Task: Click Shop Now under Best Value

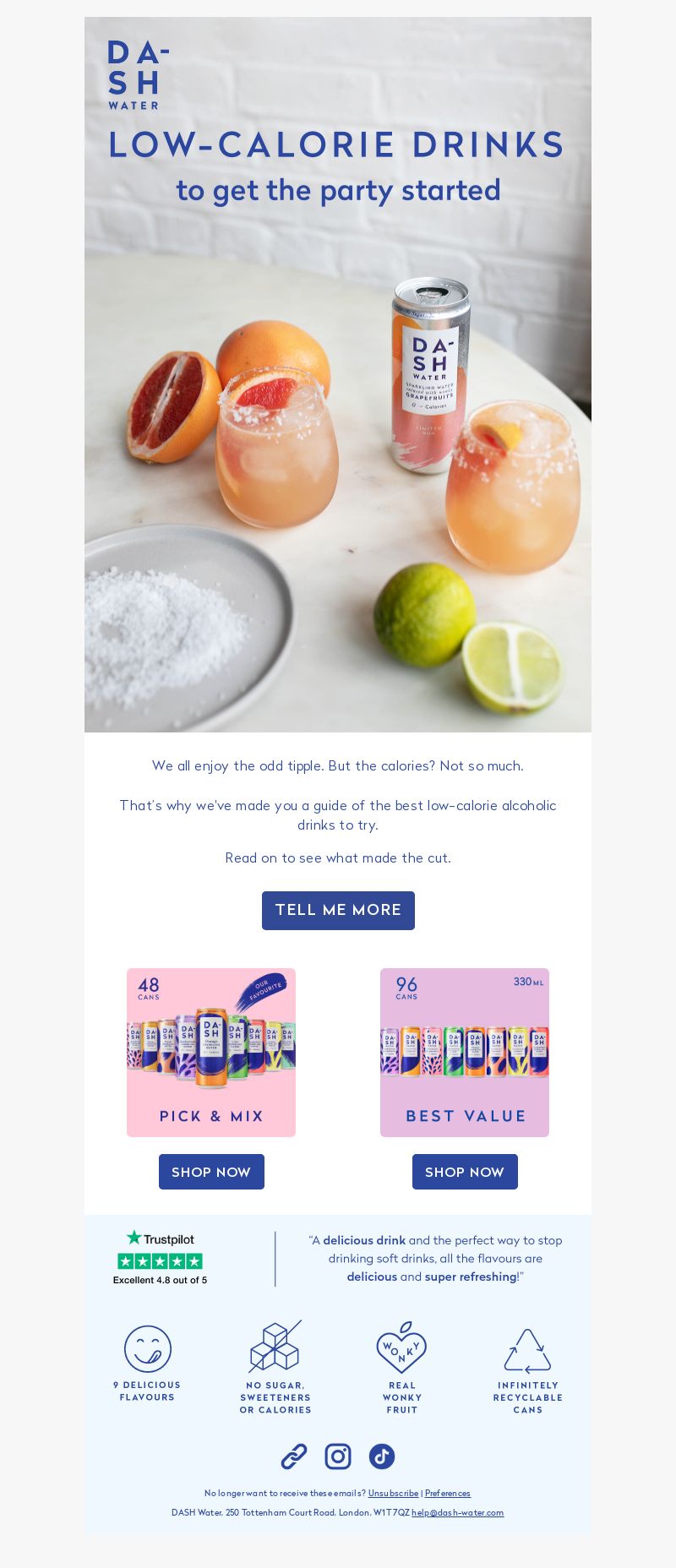Action: click(x=465, y=1172)
